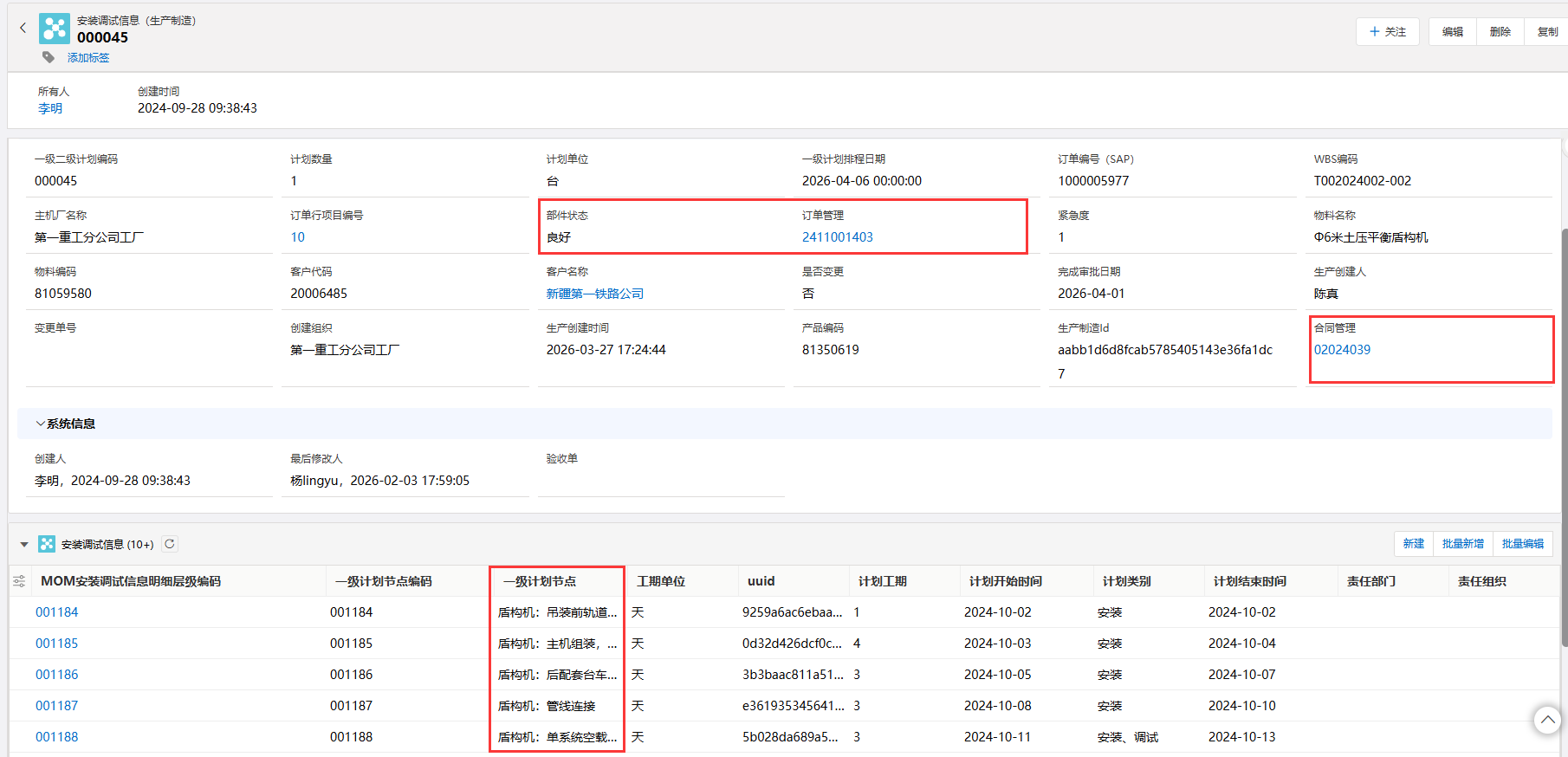Click the 删除 button
The width and height of the screenshot is (1568, 757).
(x=1500, y=32)
